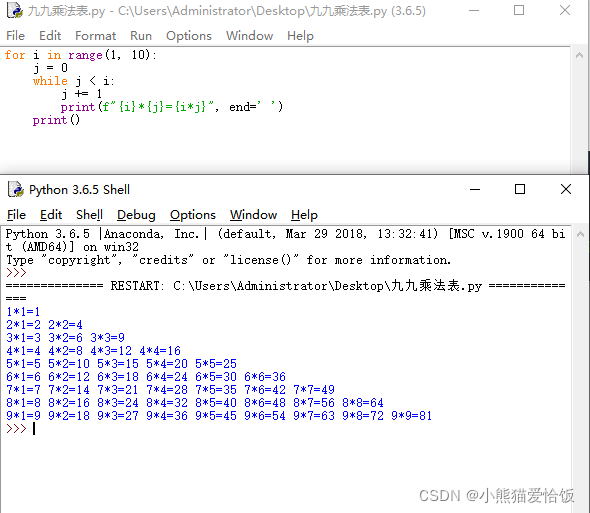Open the Debug menu in Python Shell
590x513 pixels.
(x=136, y=215)
